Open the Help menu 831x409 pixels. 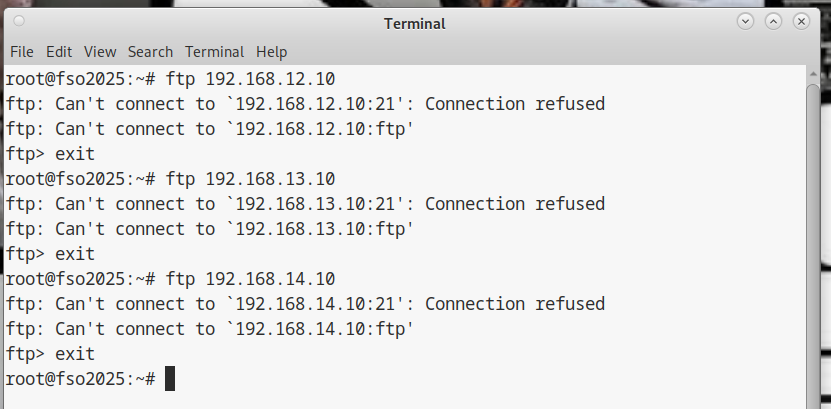tap(271, 52)
